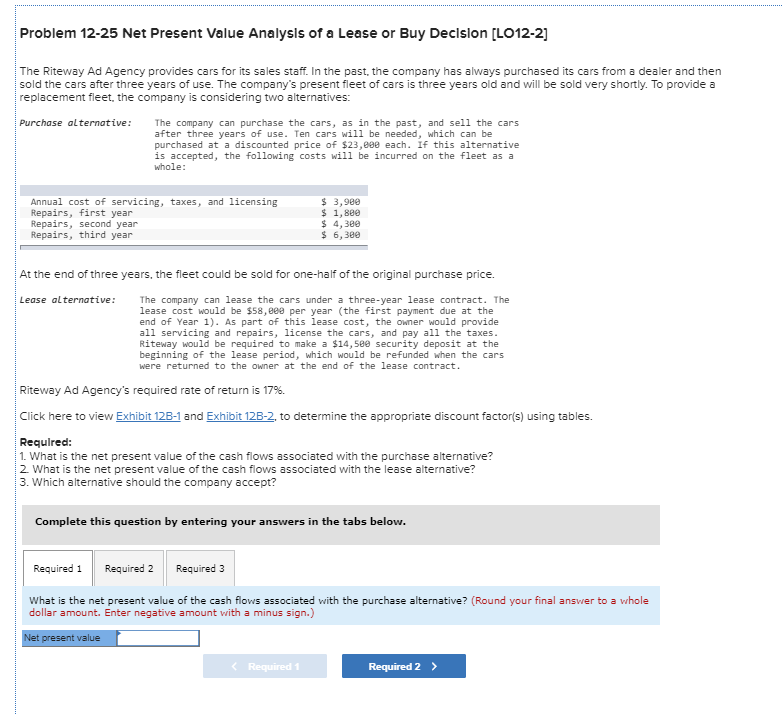Click the required rate of return 17% sentence

coord(152,390)
